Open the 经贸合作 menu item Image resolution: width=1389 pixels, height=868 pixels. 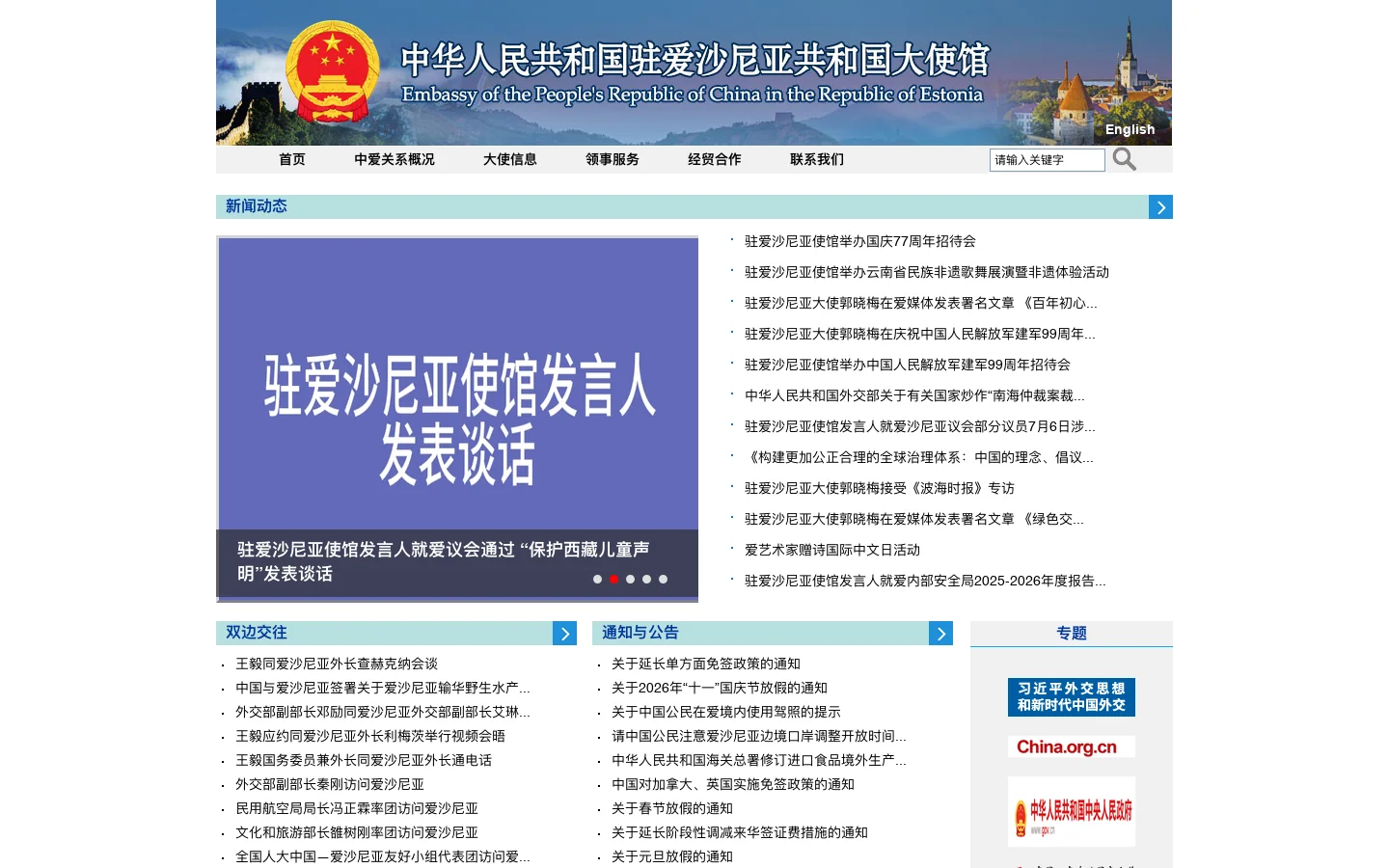[715, 160]
